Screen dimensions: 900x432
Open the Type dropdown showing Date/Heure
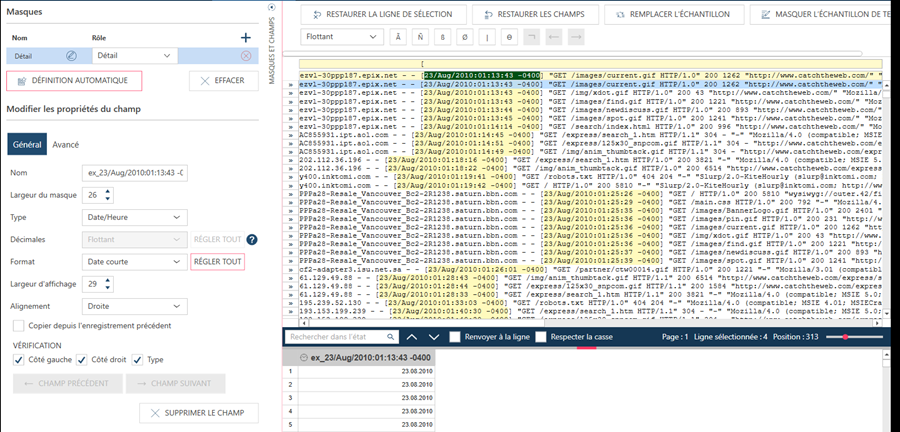[x=134, y=217]
